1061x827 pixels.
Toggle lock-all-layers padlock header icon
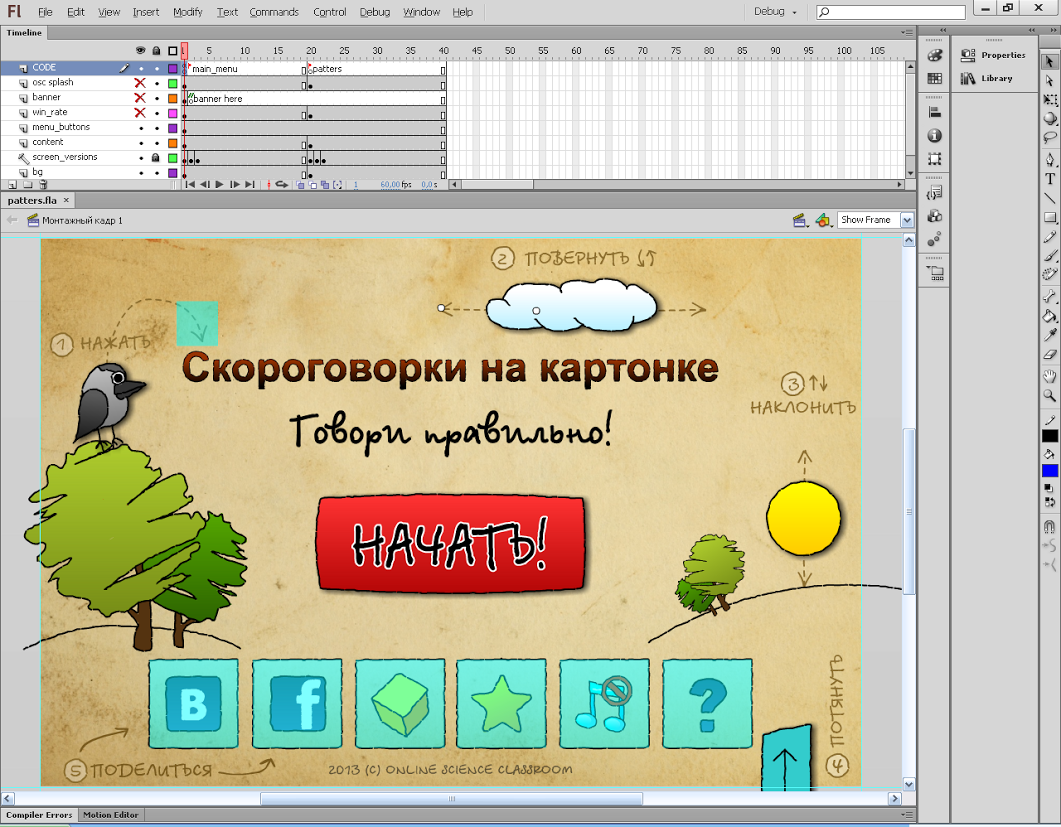tap(156, 51)
